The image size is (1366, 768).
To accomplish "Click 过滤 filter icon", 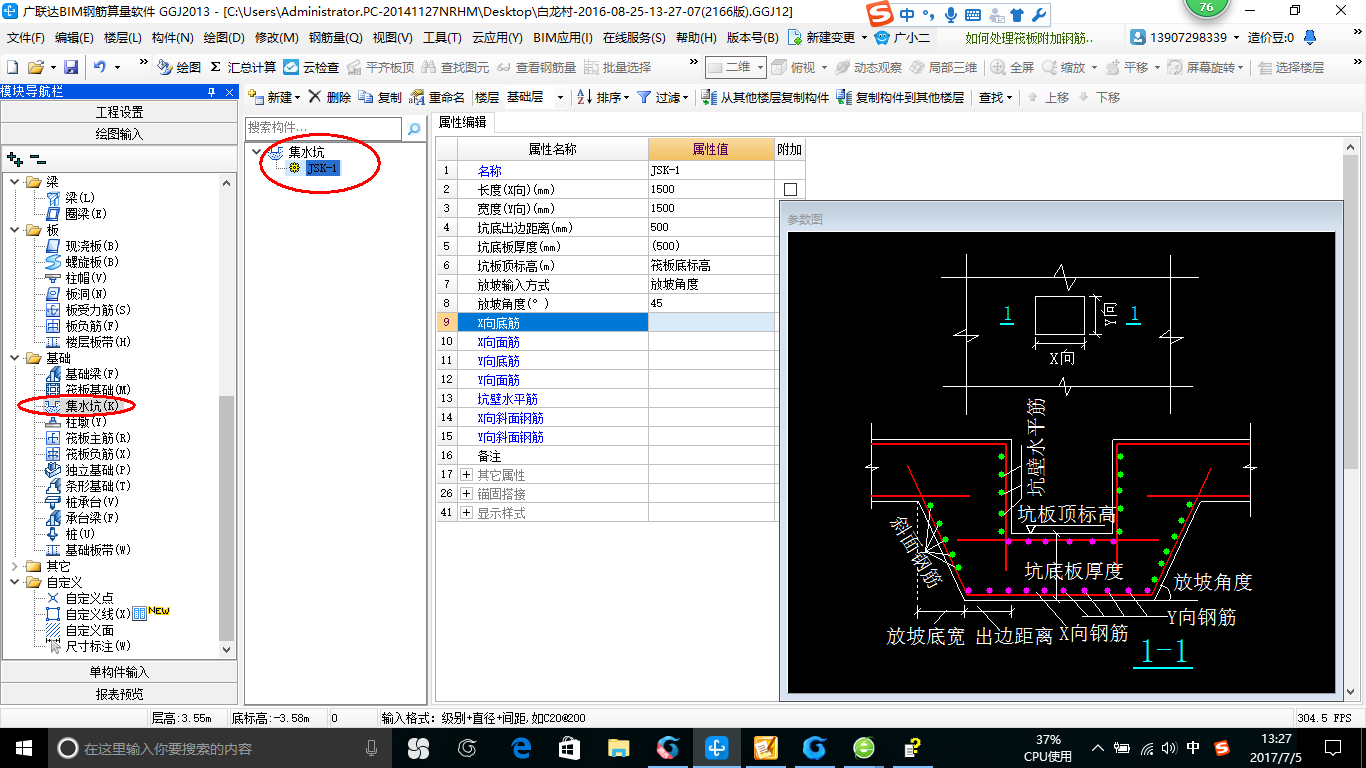I will point(645,97).
